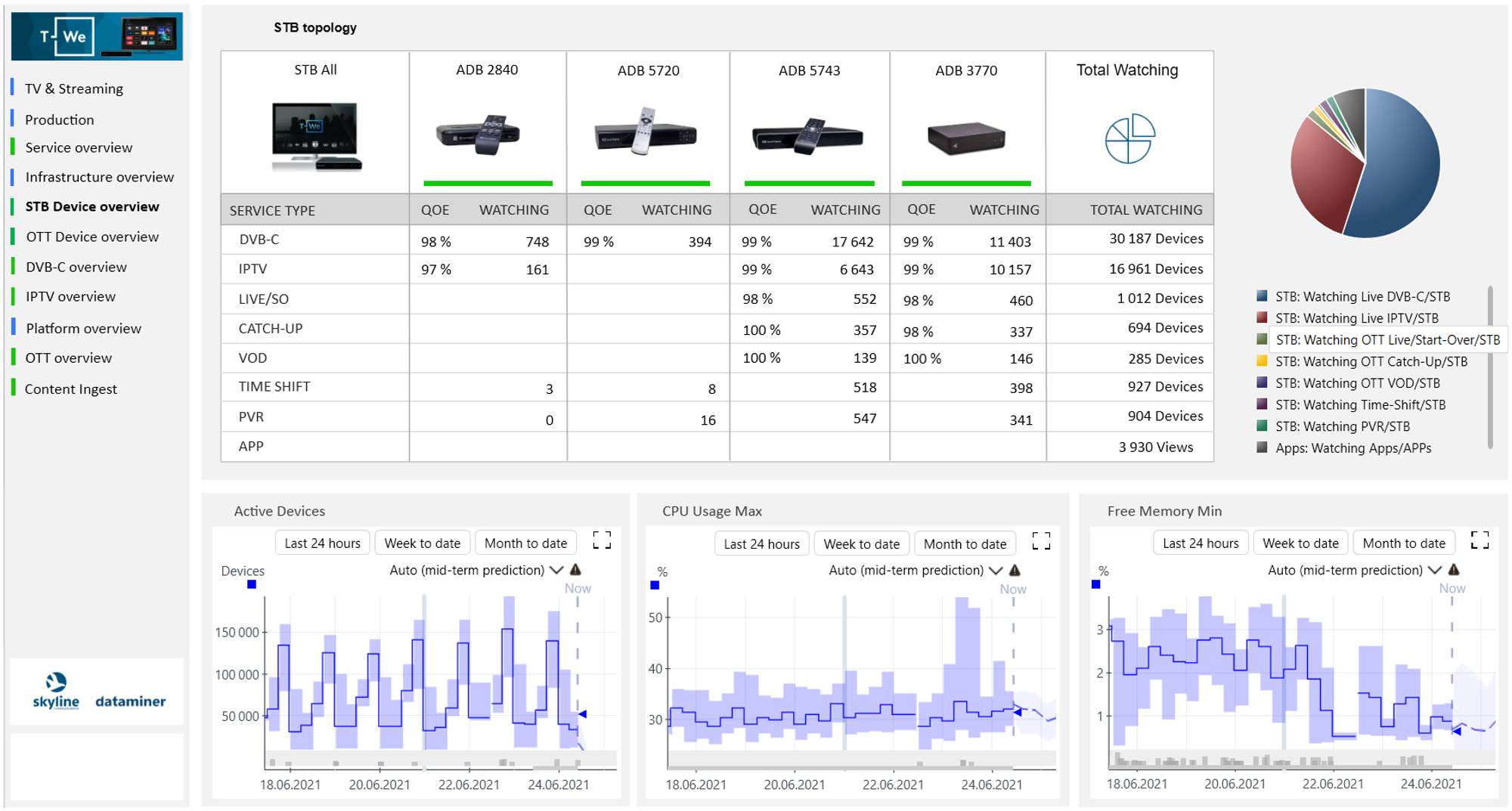
Task: Click the CATCH-UP service type label
Action: (x=271, y=329)
